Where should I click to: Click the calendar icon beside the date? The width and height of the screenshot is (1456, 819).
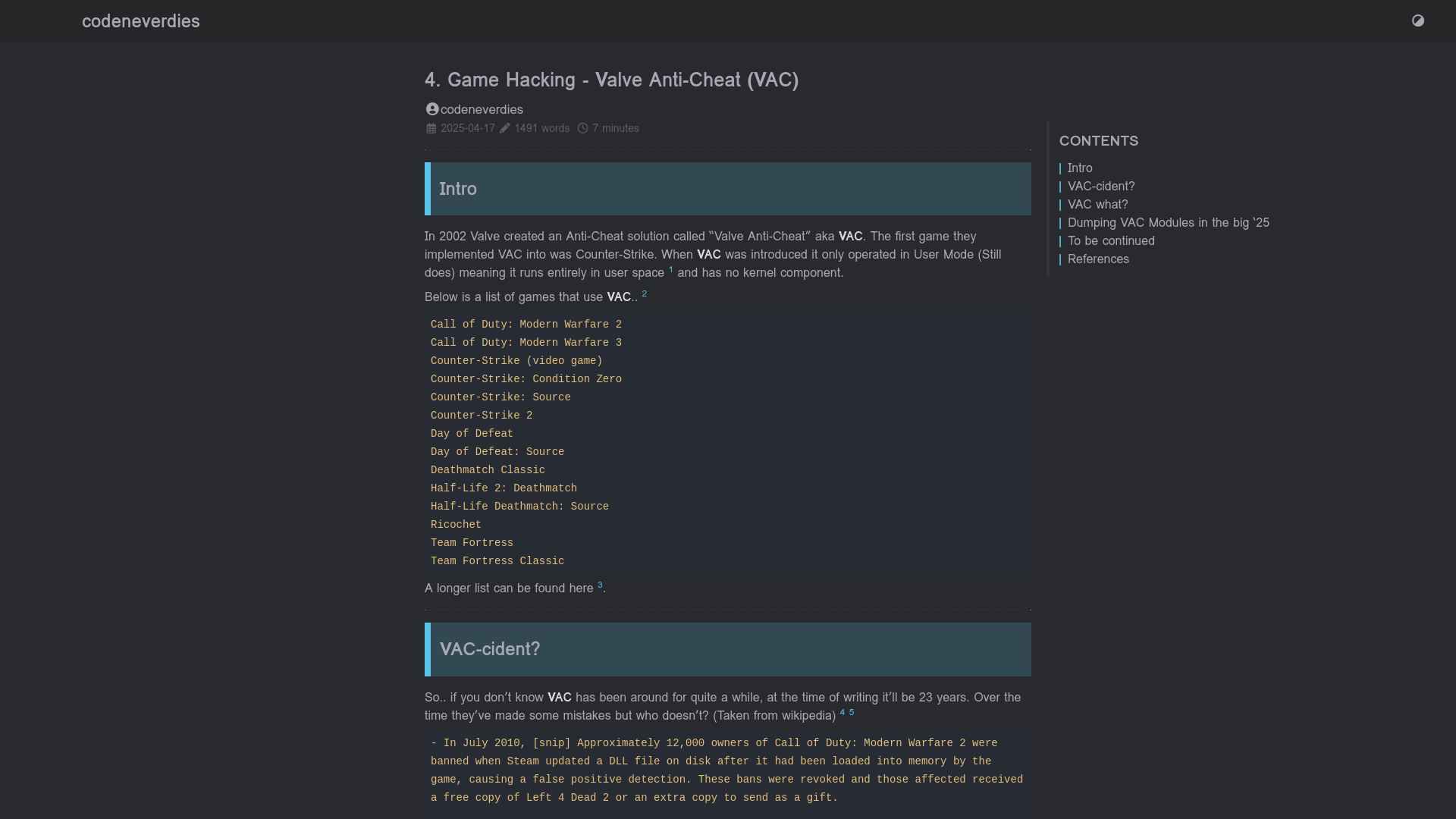431,128
